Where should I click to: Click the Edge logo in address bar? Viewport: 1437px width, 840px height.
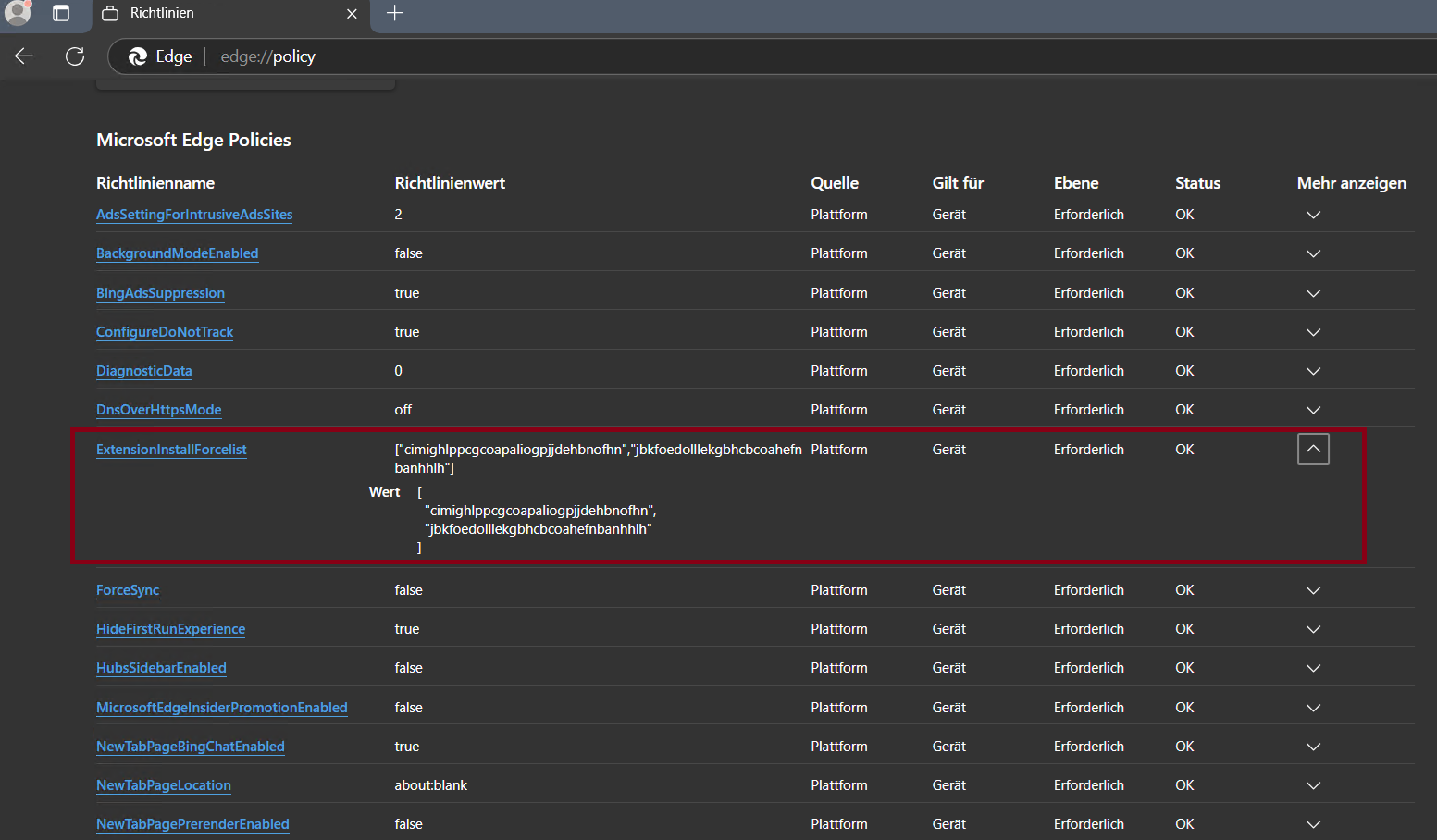[138, 56]
